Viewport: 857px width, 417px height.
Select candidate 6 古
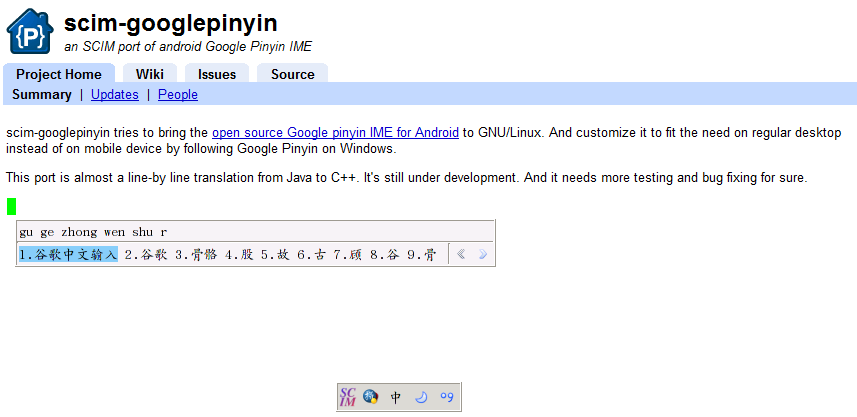(312, 255)
